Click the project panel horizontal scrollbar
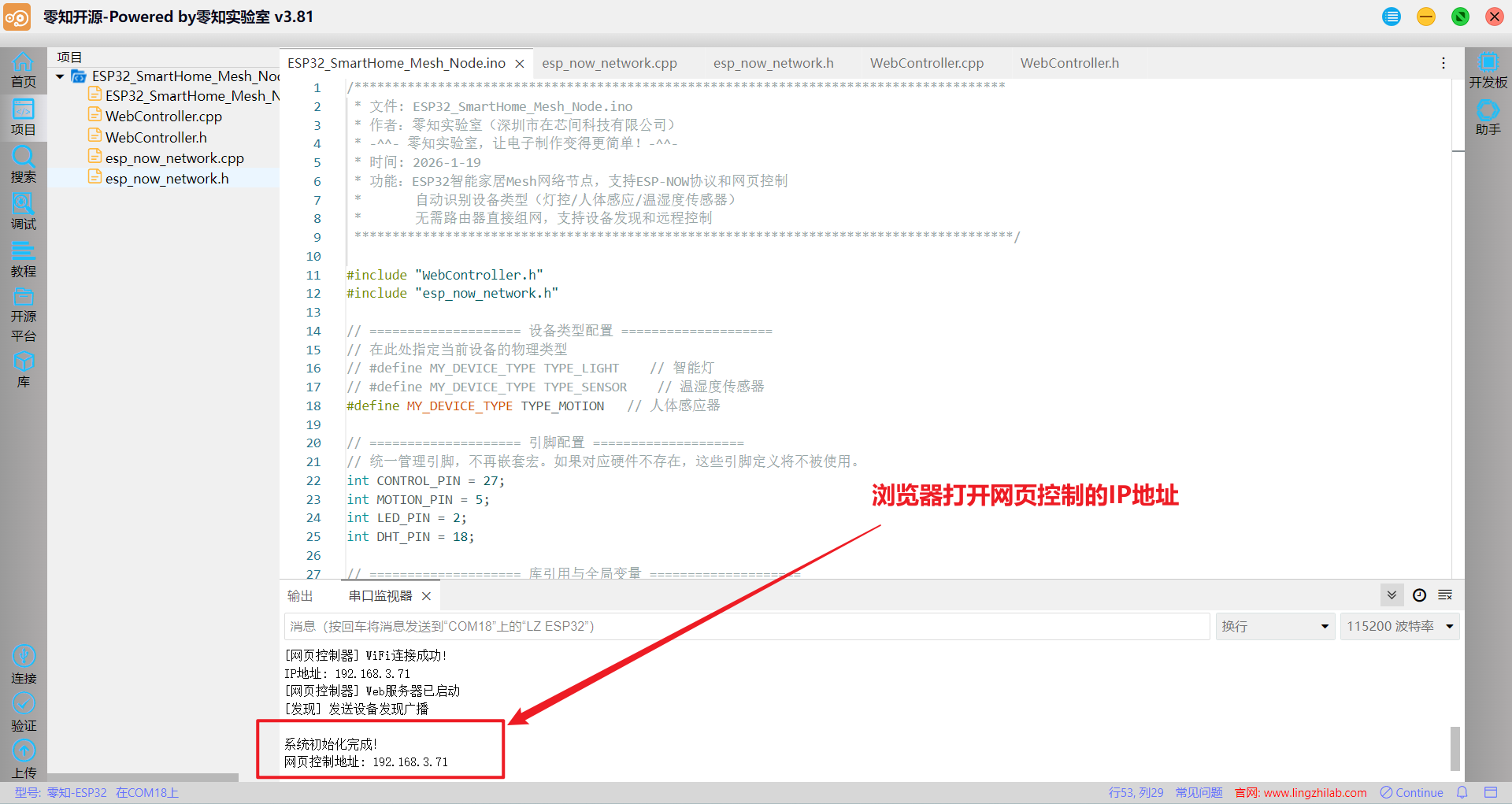The image size is (1512, 804). 143,777
